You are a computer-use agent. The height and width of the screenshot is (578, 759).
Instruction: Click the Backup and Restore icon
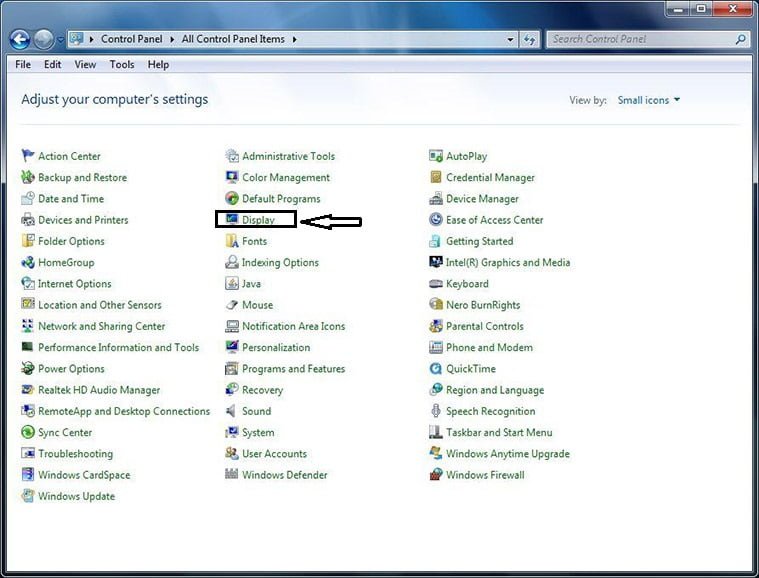point(28,177)
